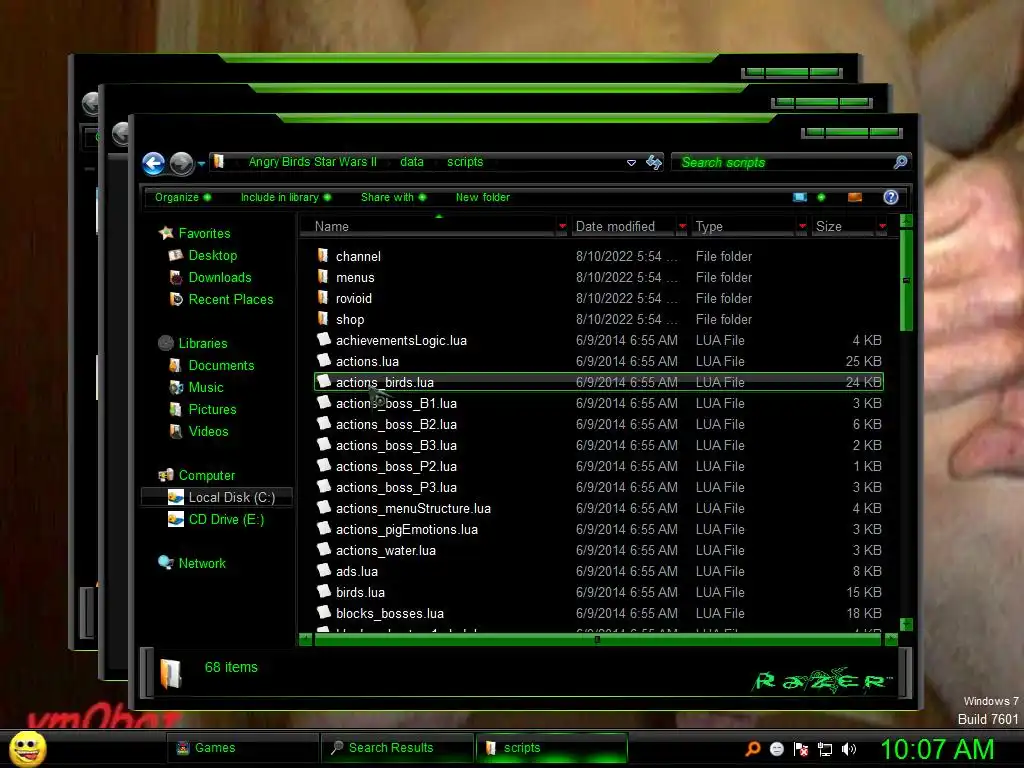Screen dimensions: 1024x768
Task: Select actions_boss_B1.lua file name
Action: pyautogui.click(x=396, y=404)
